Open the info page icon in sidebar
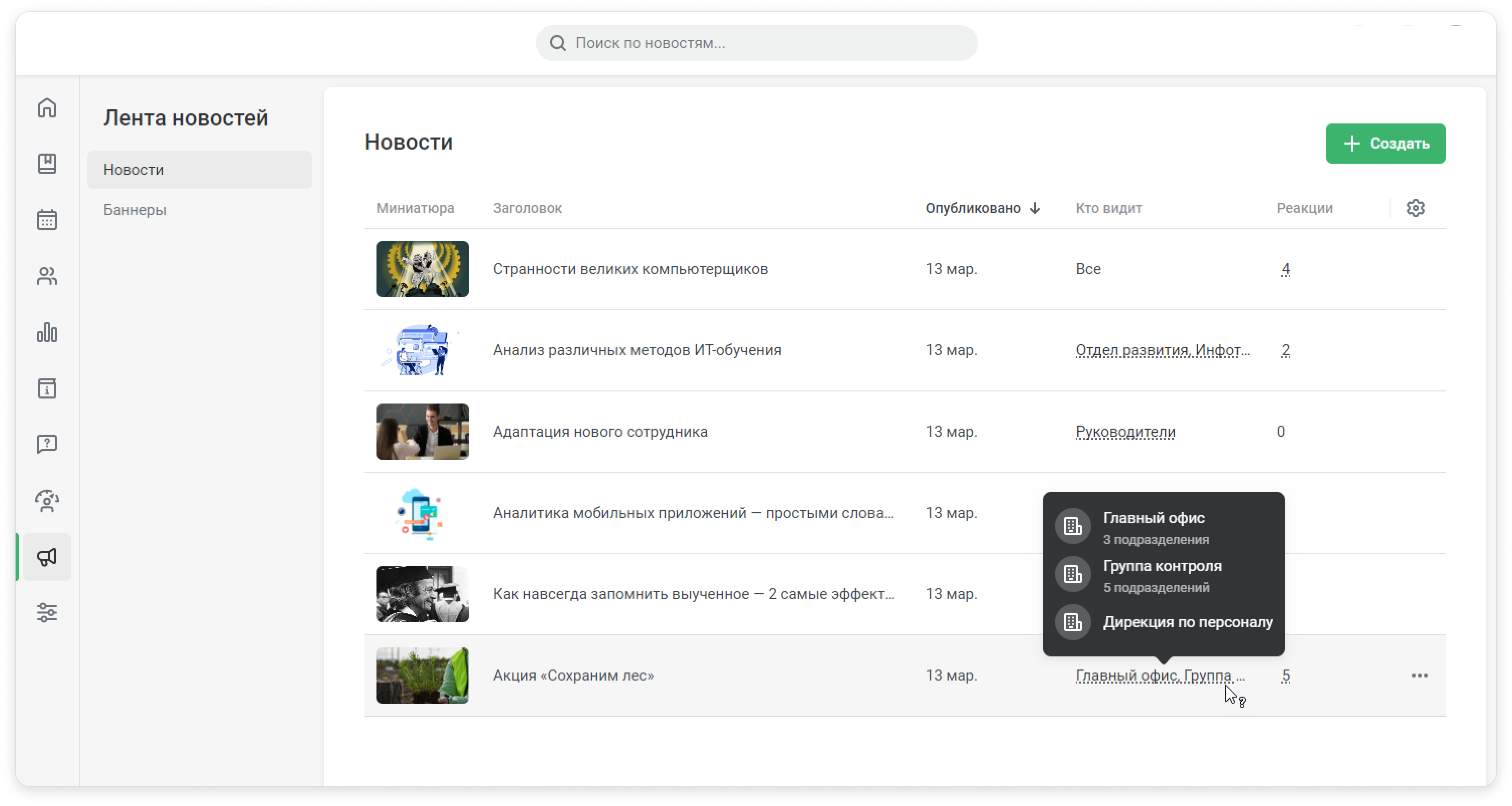The height and width of the screenshot is (806, 1512). 47,388
